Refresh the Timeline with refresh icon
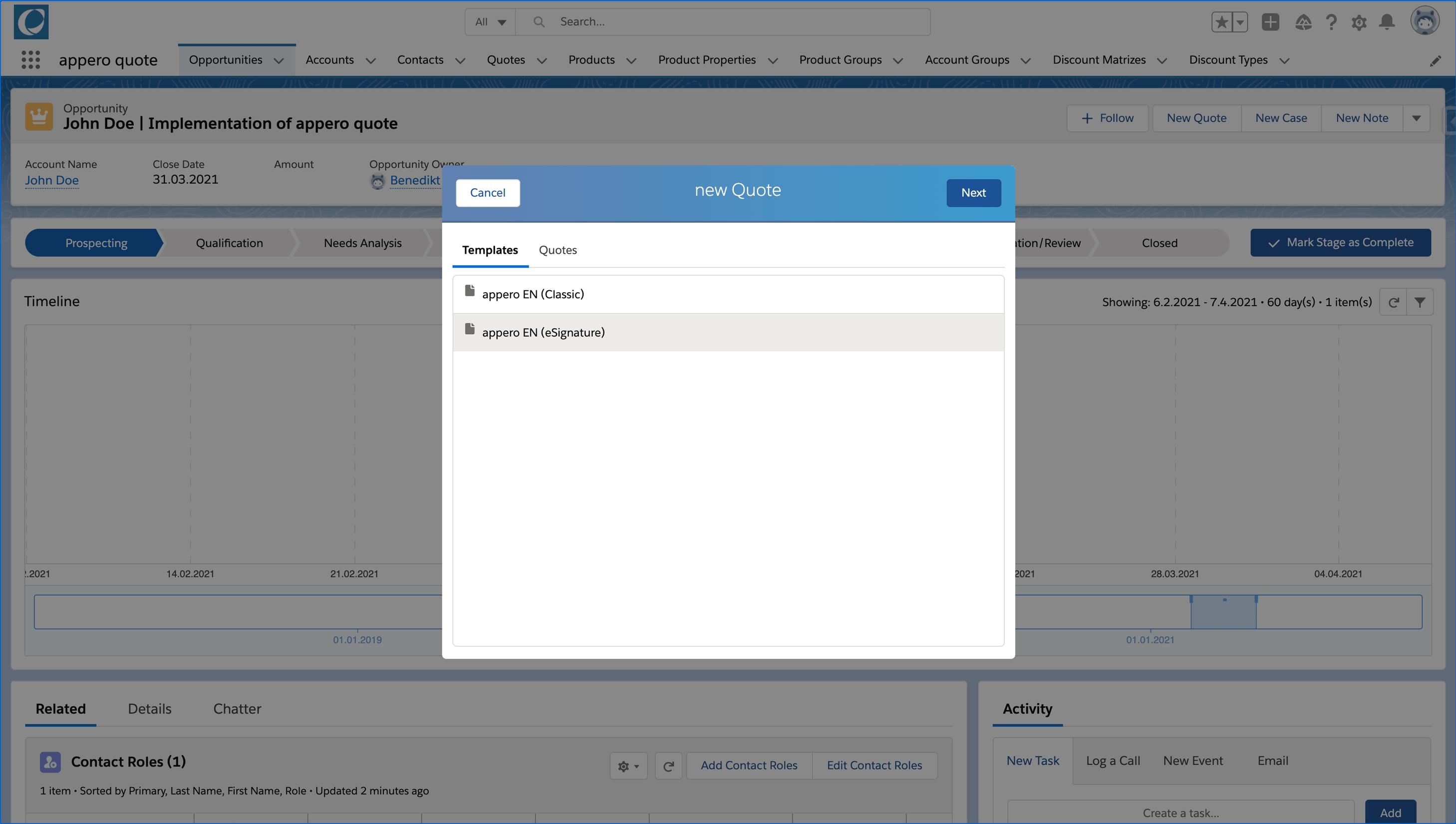The height and width of the screenshot is (824, 1456). 1393,302
